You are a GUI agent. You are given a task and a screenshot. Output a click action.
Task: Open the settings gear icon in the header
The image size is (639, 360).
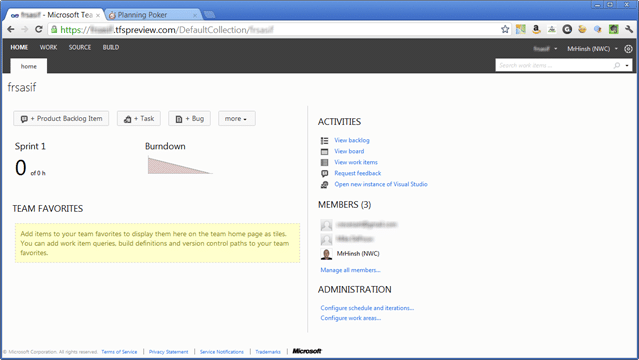[628, 49]
